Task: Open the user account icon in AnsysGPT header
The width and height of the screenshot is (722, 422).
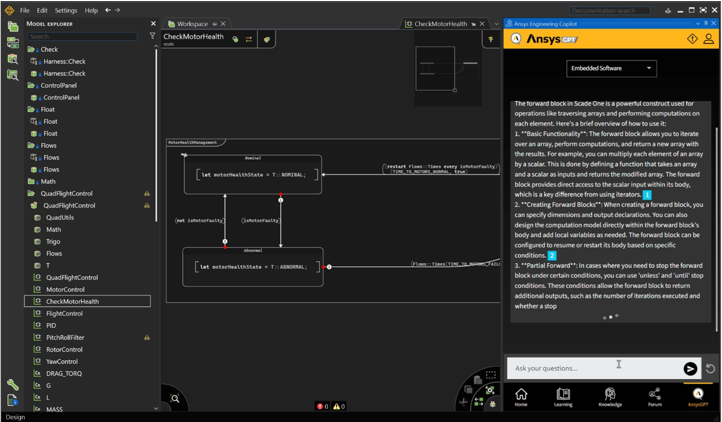Action: coord(709,39)
